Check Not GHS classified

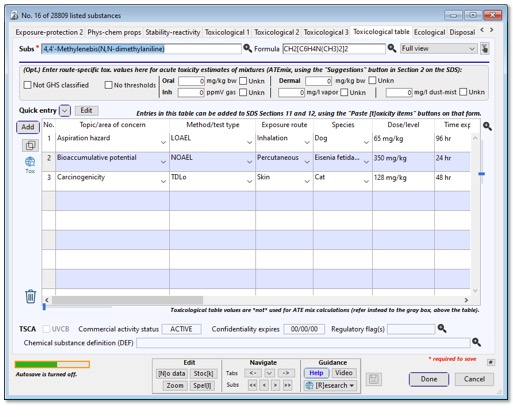[27, 85]
